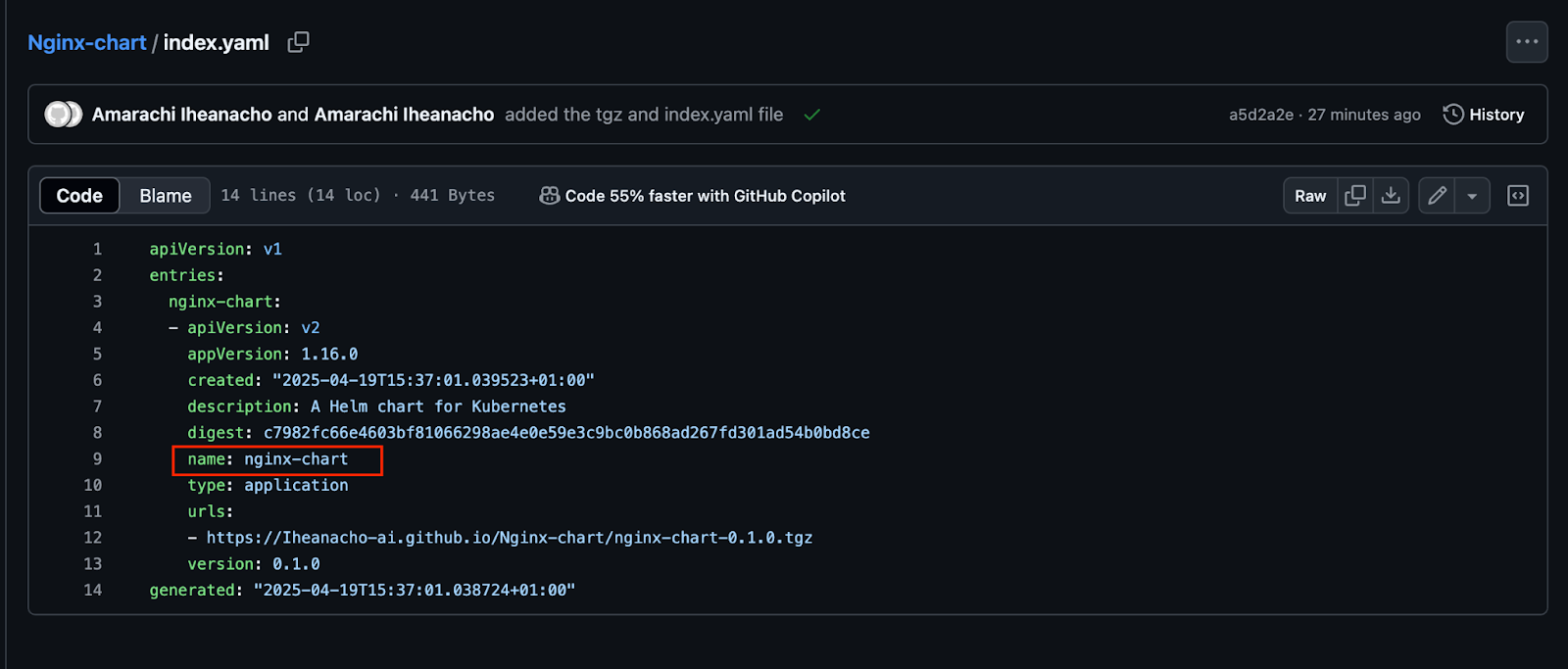Screen dimensions: 1568x669
Task: Open the commit History
Action: tap(1484, 115)
